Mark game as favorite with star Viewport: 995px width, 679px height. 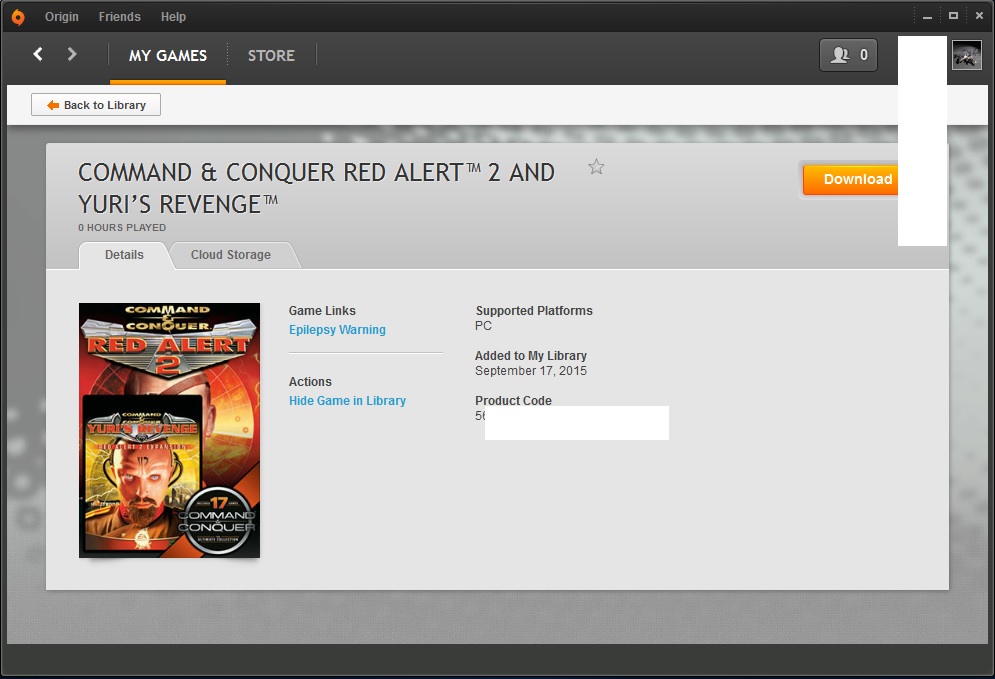(596, 167)
